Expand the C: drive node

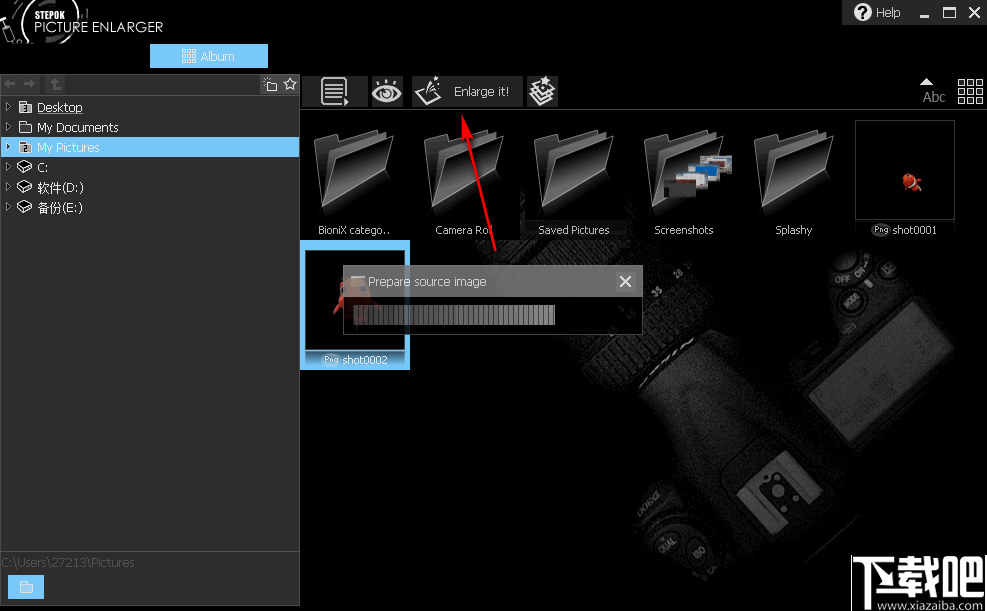[8, 167]
